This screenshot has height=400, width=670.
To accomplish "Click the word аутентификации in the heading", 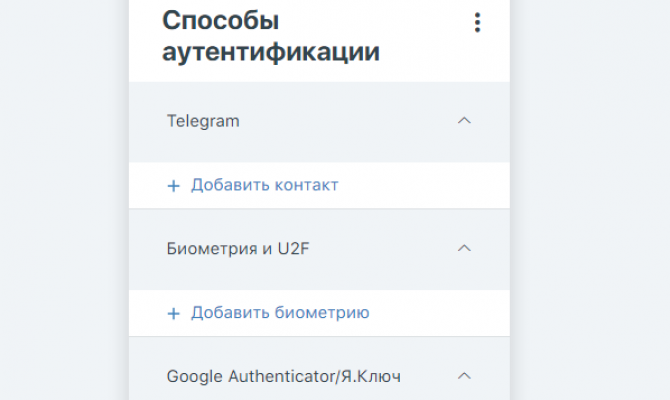I will pyautogui.click(x=270, y=52).
